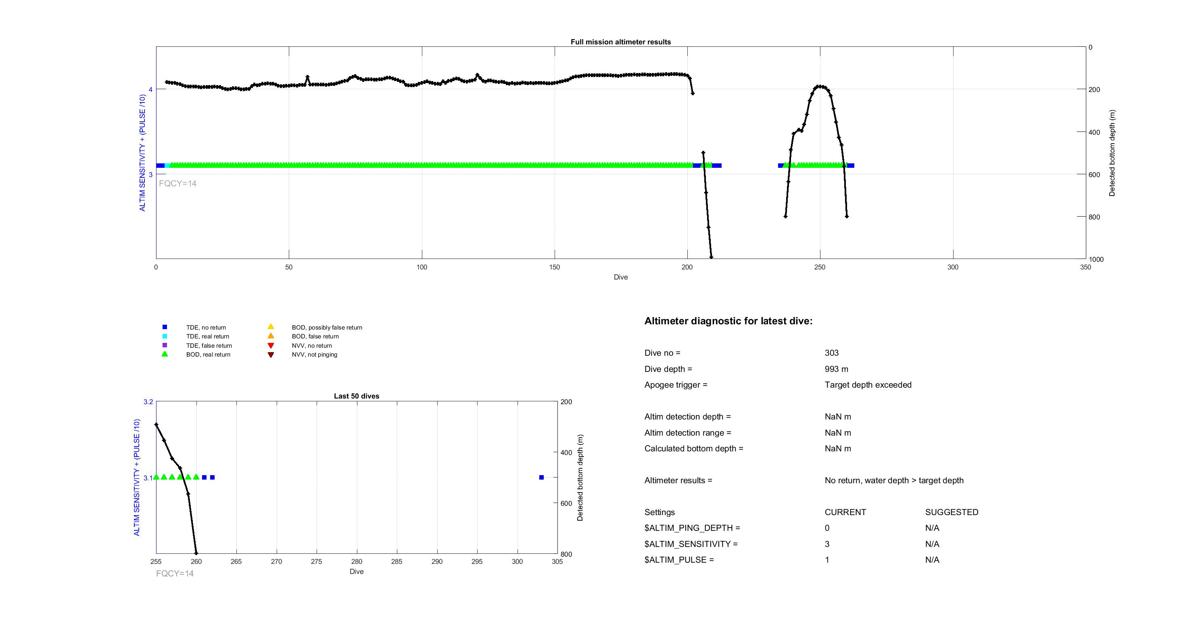Click the 'Dive' x-axis label of the Last 50 dives plot

click(x=356, y=571)
